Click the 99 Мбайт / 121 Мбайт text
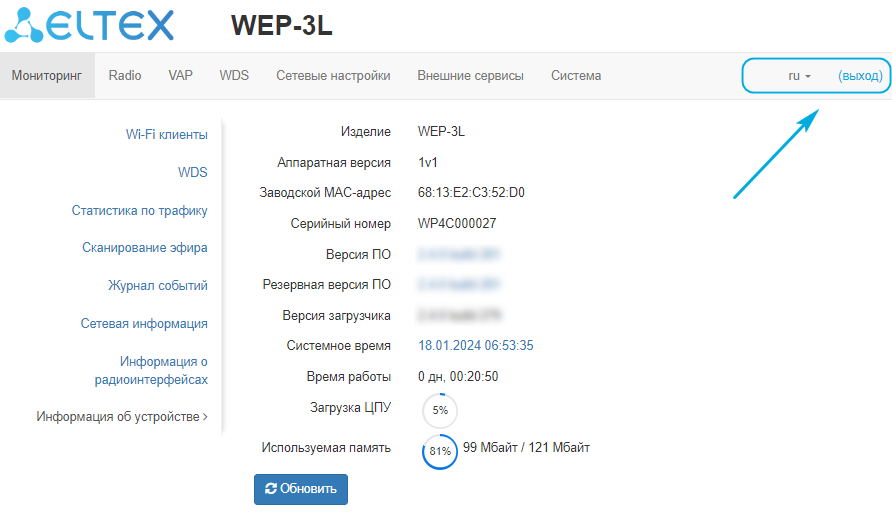The height and width of the screenshot is (524, 892). coord(526,448)
